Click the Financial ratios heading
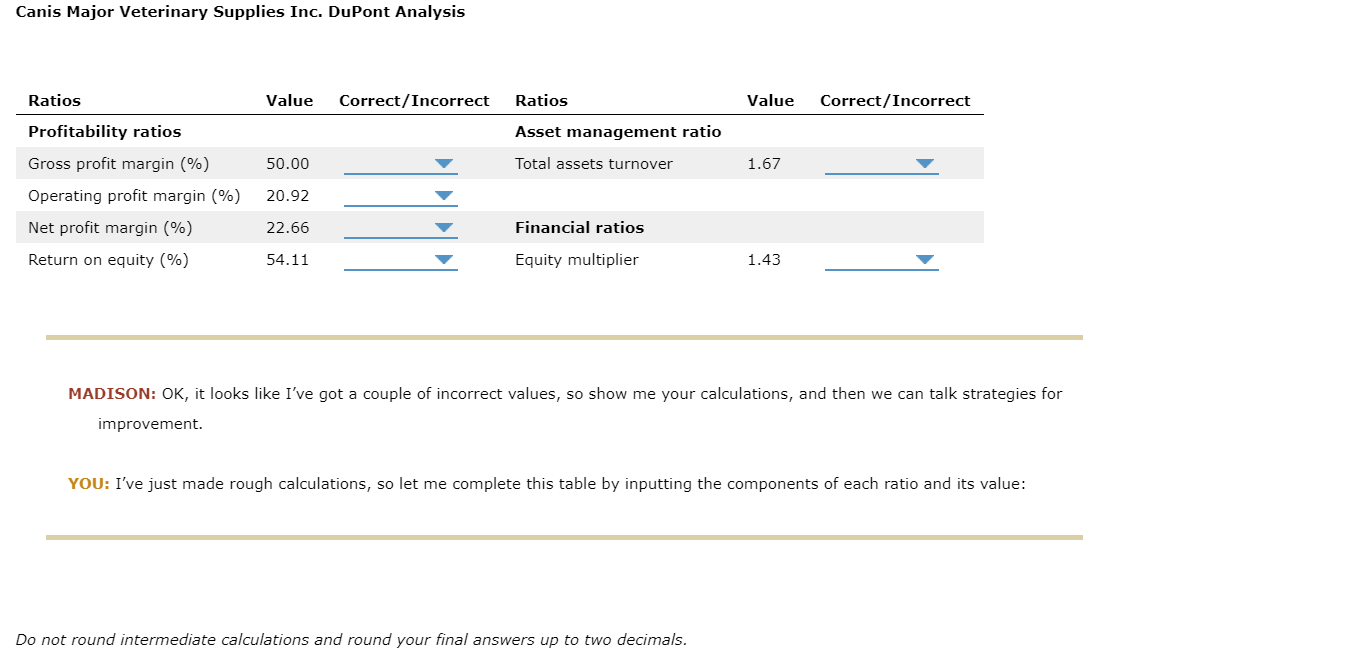The image size is (1346, 662). coord(580,228)
